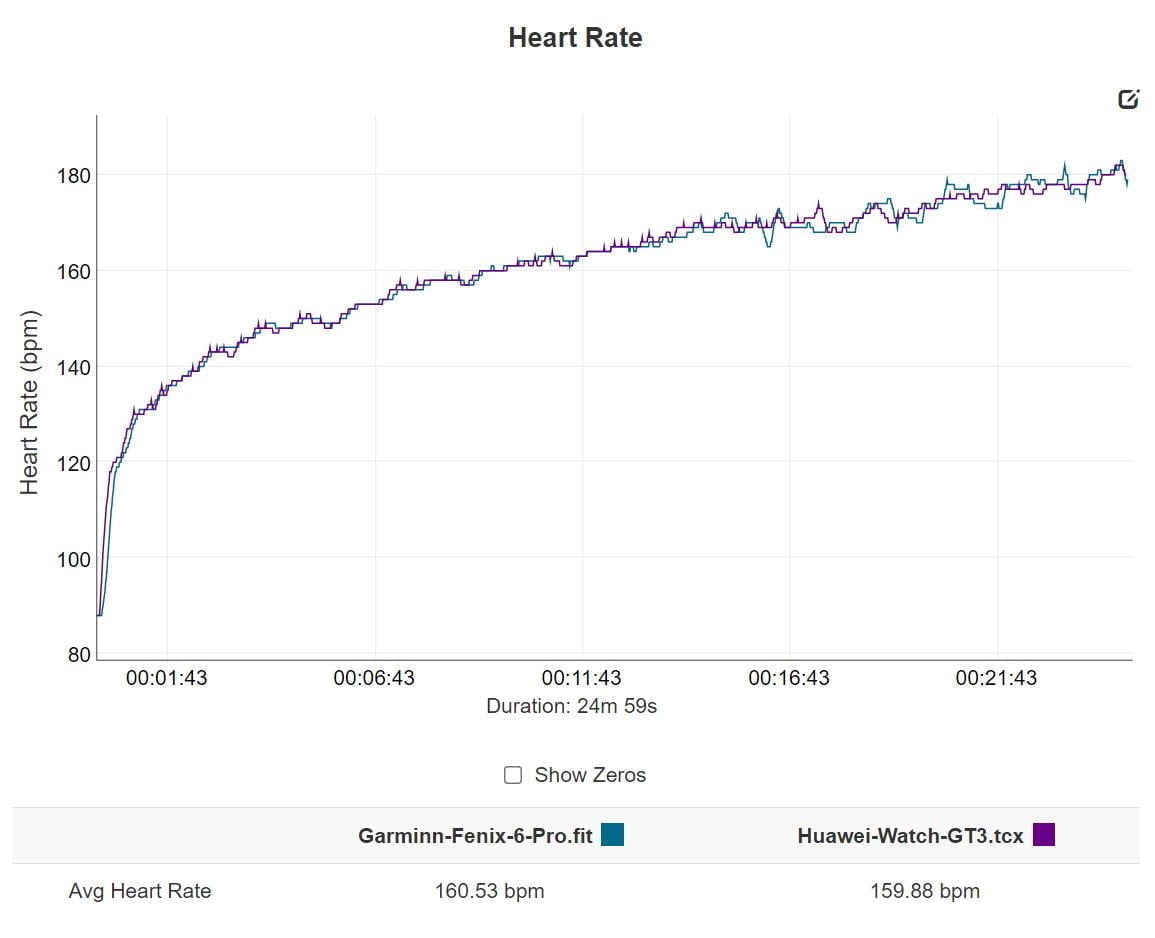Image resolution: width=1155 pixels, height=938 pixels.
Task: Enable the Show Zeros checkbox
Action: pyautogui.click(x=513, y=775)
